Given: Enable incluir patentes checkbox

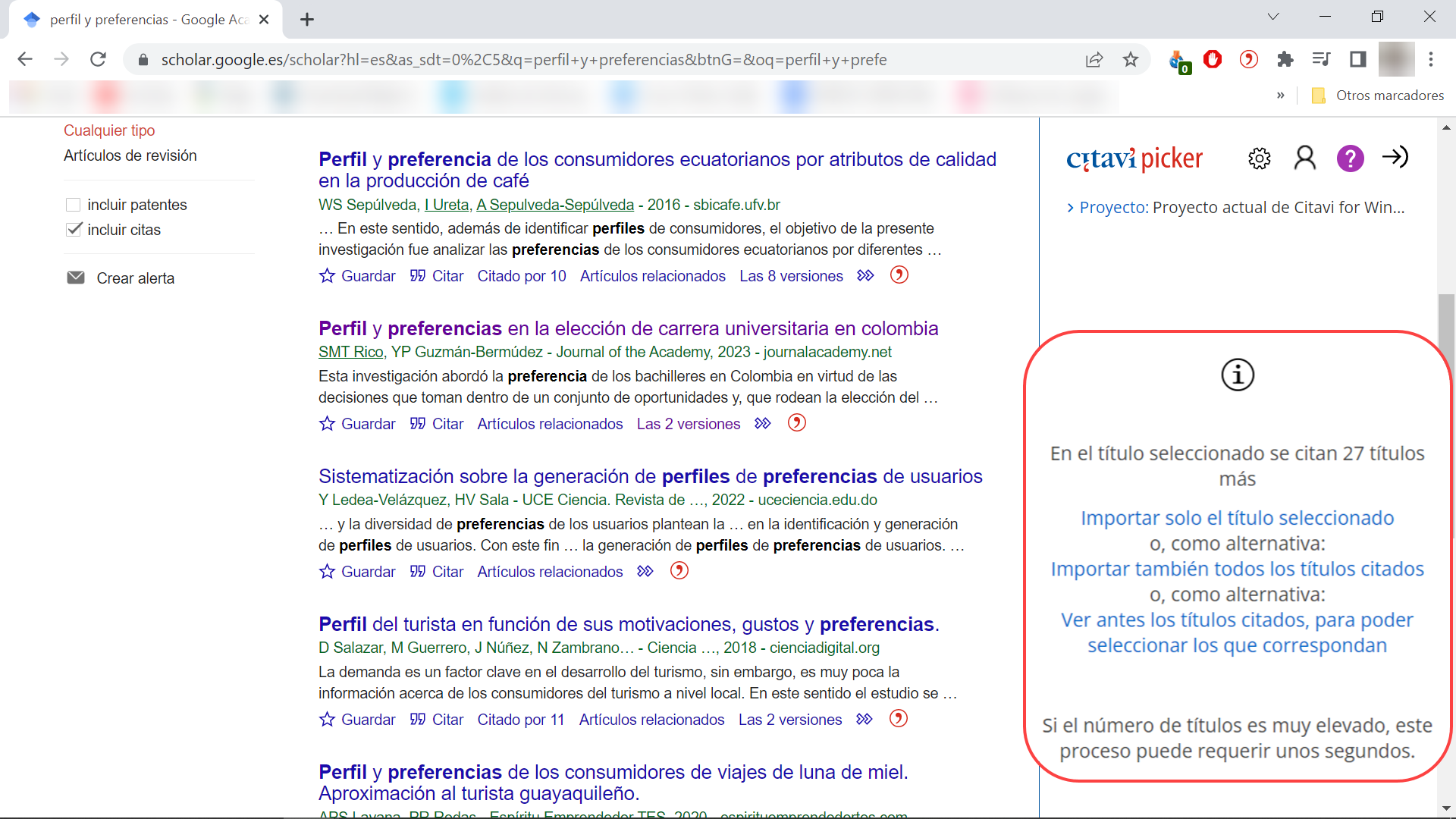Looking at the screenshot, I should coord(74,205).
